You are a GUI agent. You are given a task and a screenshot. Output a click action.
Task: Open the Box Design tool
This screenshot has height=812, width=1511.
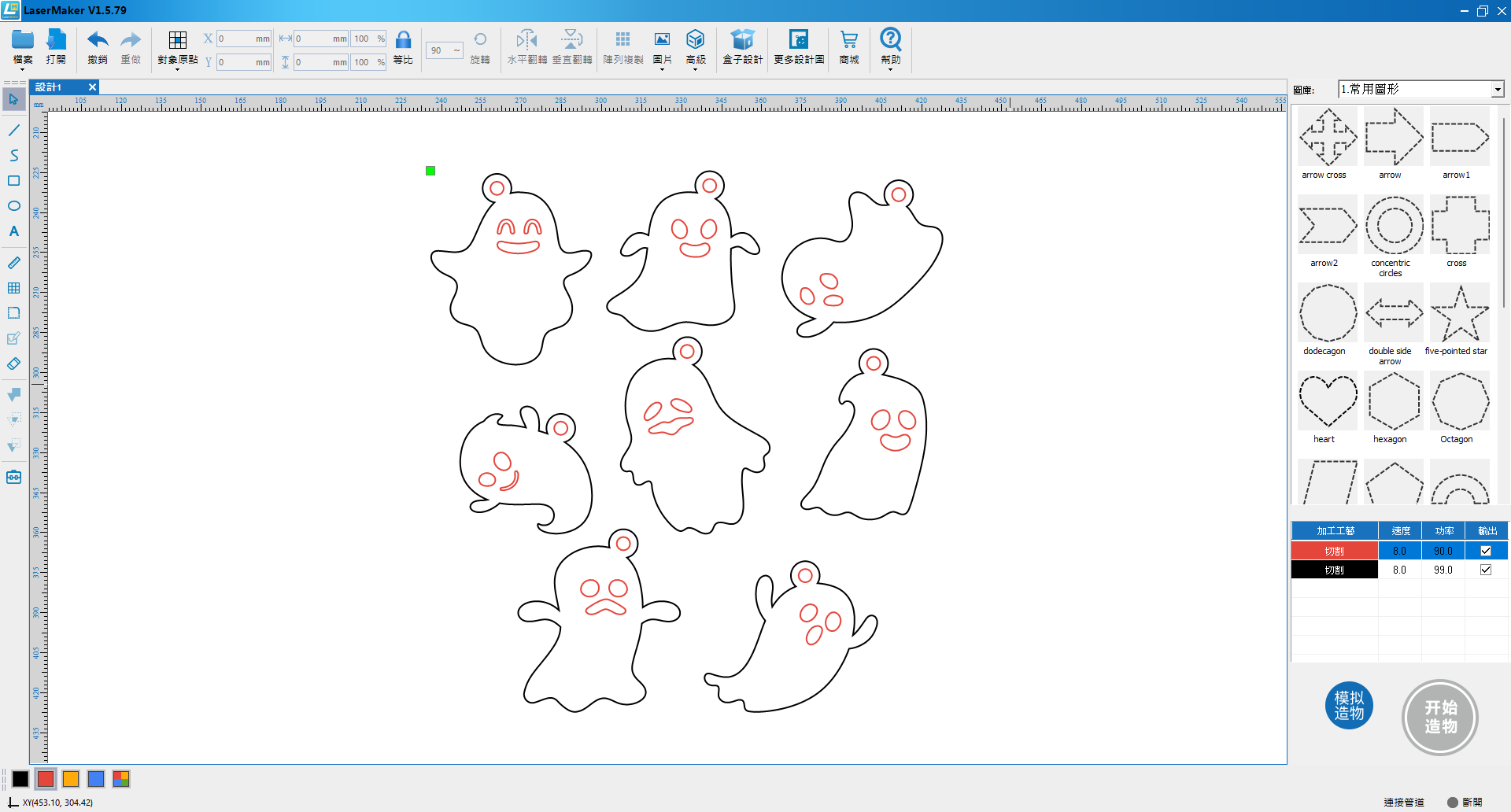742,41
